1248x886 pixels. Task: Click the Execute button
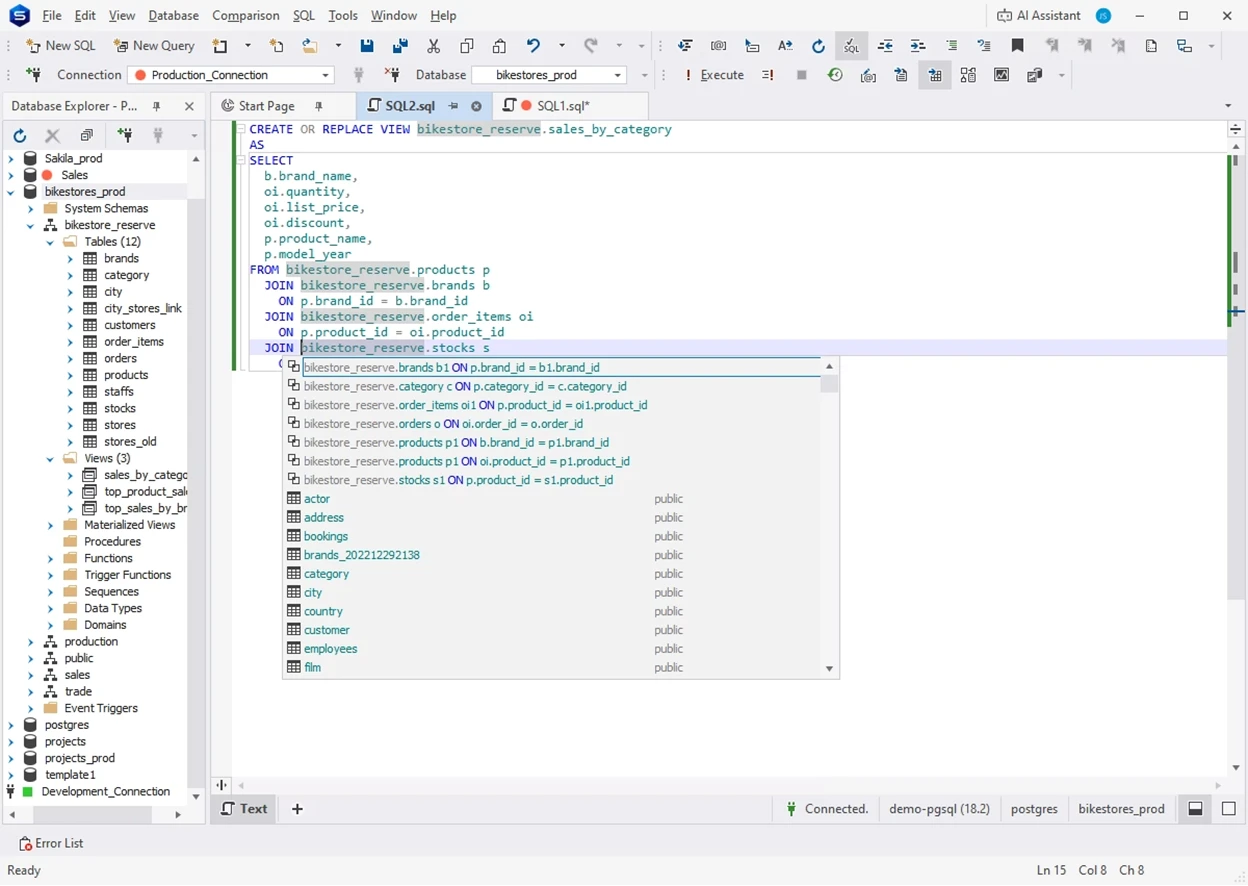pos(714,75)
